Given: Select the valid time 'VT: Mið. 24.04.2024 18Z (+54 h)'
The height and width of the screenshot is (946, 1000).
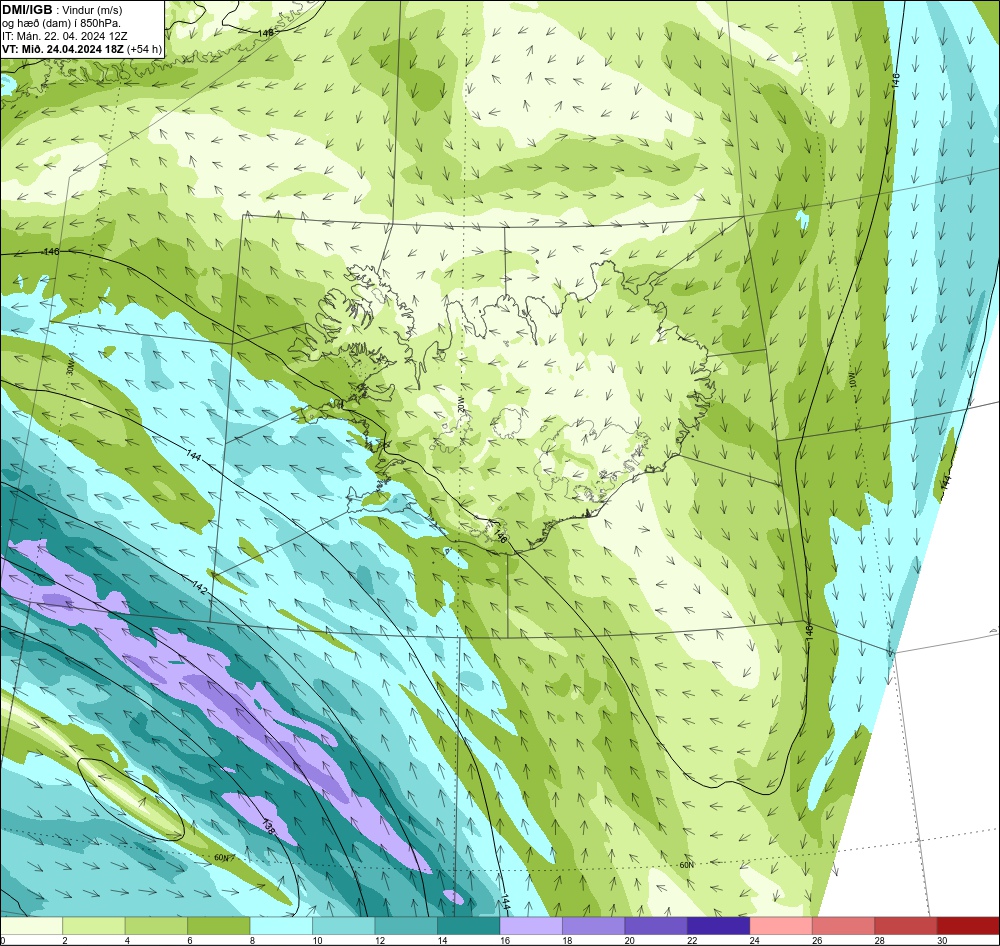Looking at the screenshot, I should pos(82,49).
